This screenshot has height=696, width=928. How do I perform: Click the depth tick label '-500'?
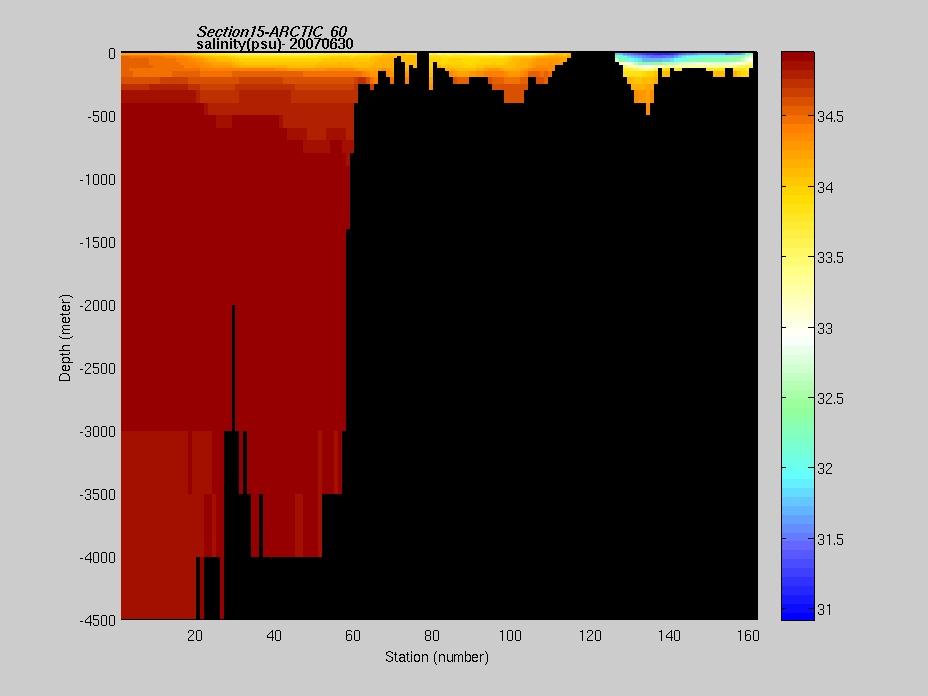101,117
